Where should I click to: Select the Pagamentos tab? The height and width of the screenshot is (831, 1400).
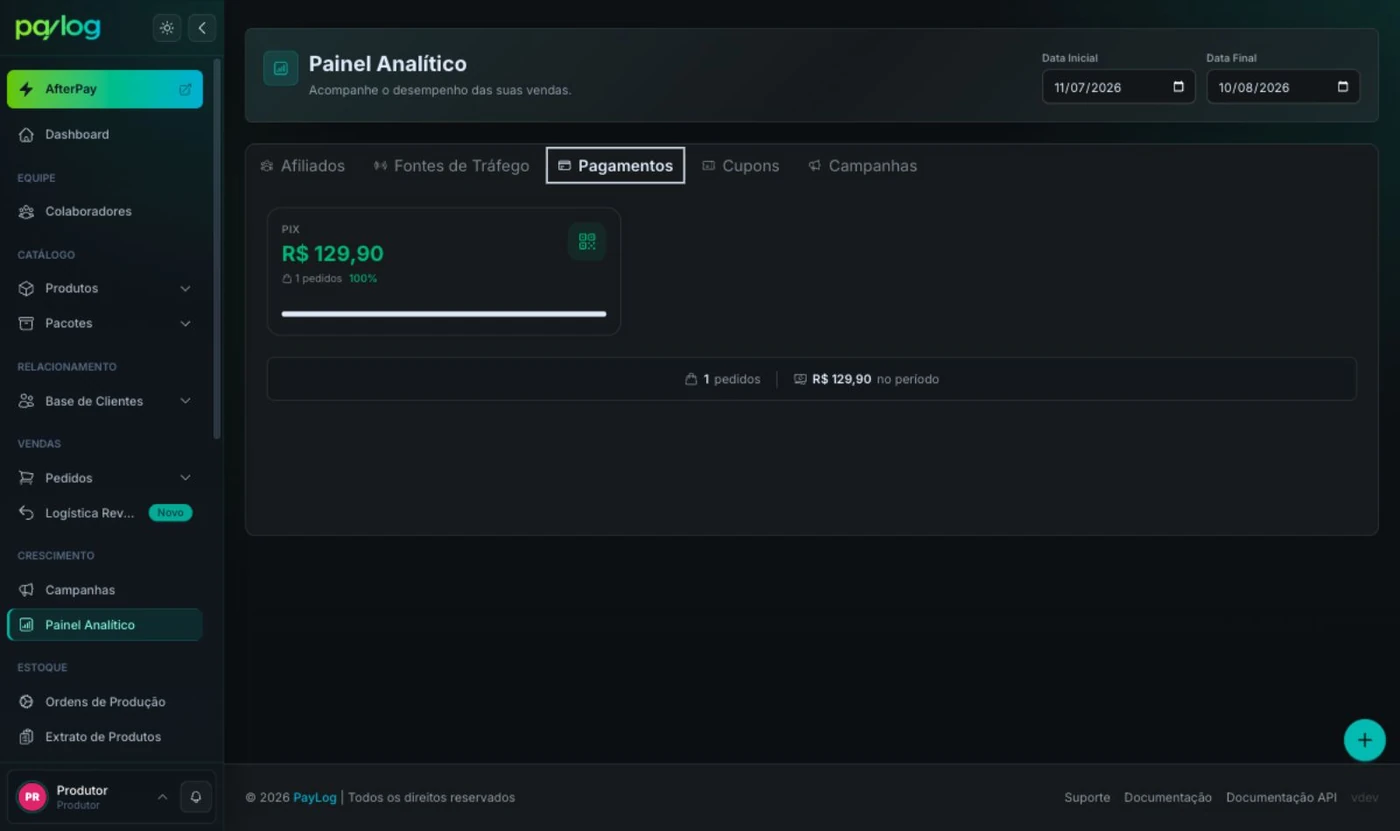point(615,166)
